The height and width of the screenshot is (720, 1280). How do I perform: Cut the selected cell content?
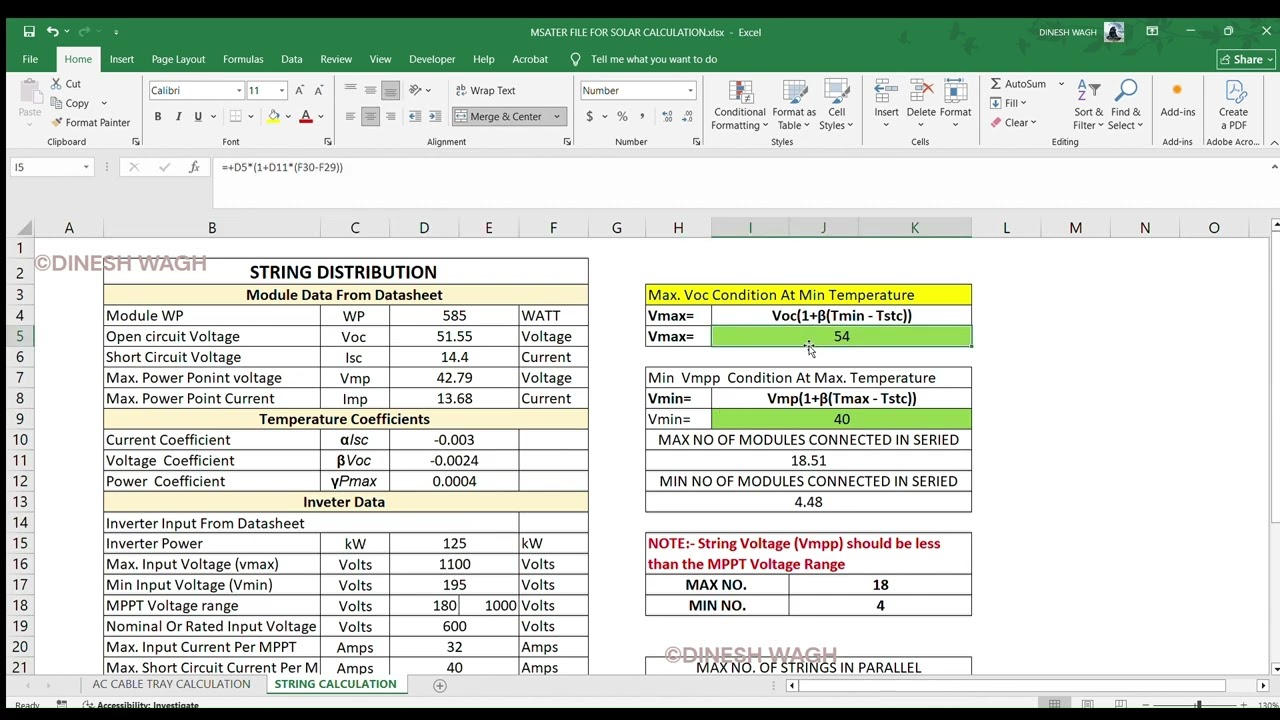66,84
